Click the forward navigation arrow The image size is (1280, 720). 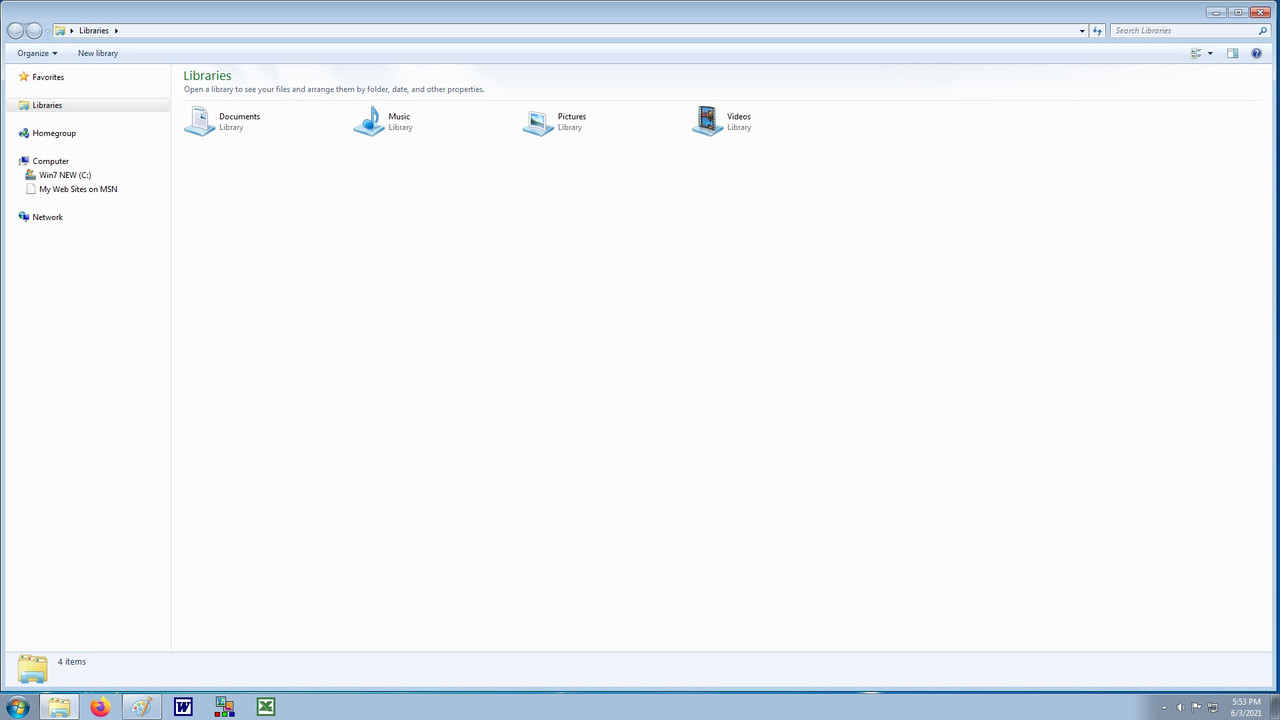[x=34, y=30]
